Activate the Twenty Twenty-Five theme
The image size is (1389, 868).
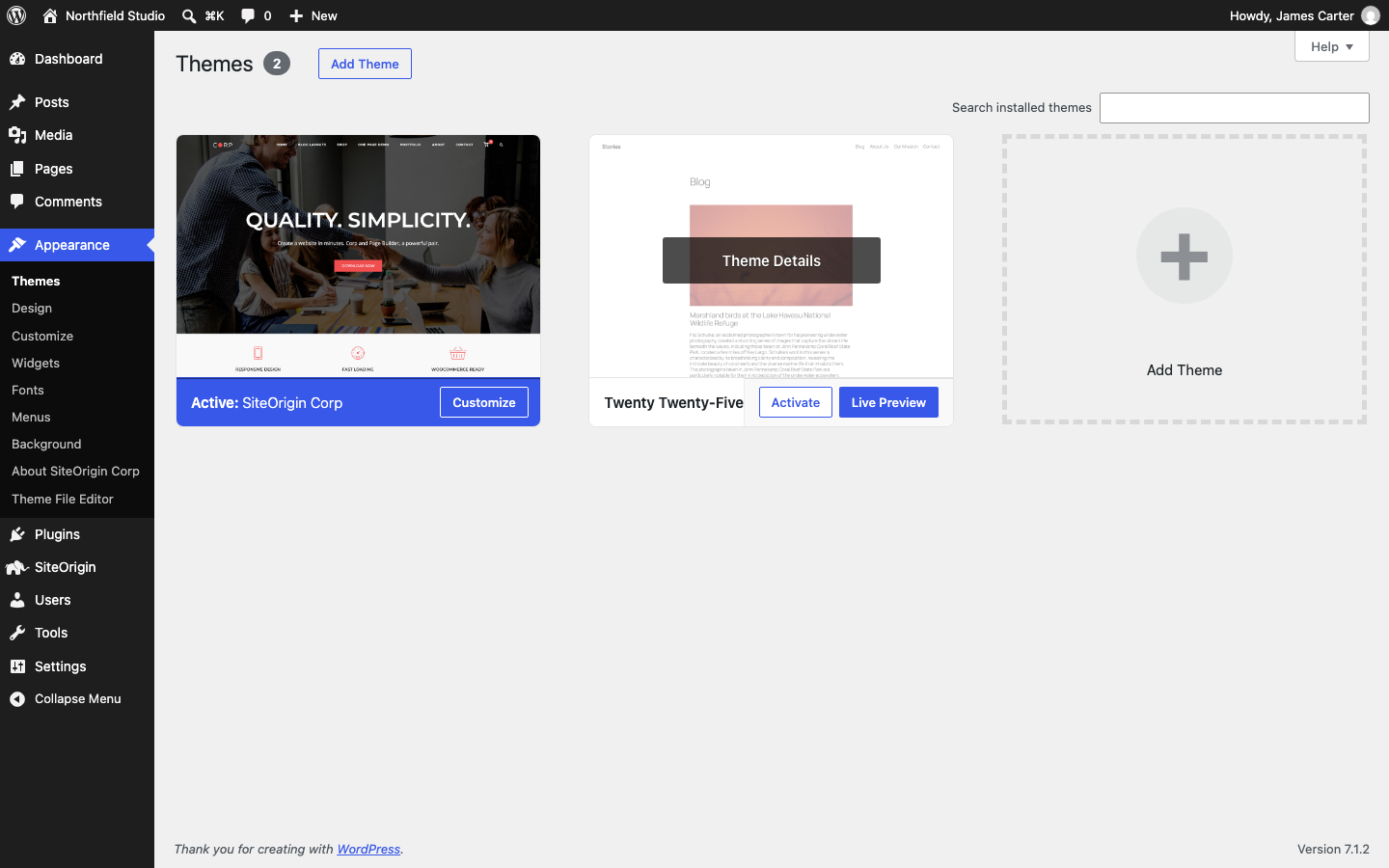pyautogui.click(x=796, y=402)
